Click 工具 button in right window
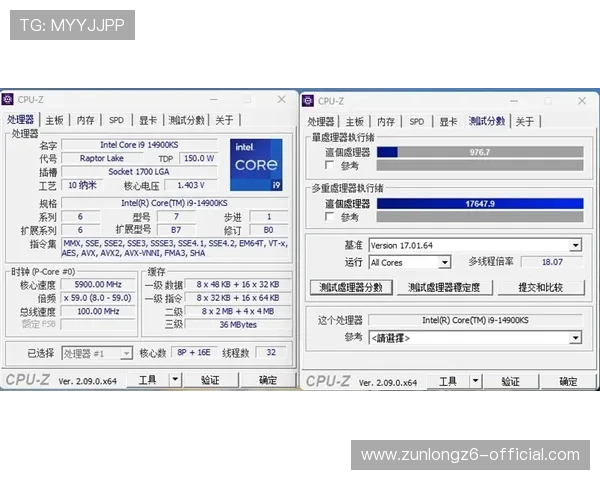The image size is (600, 480). (448, 381)
